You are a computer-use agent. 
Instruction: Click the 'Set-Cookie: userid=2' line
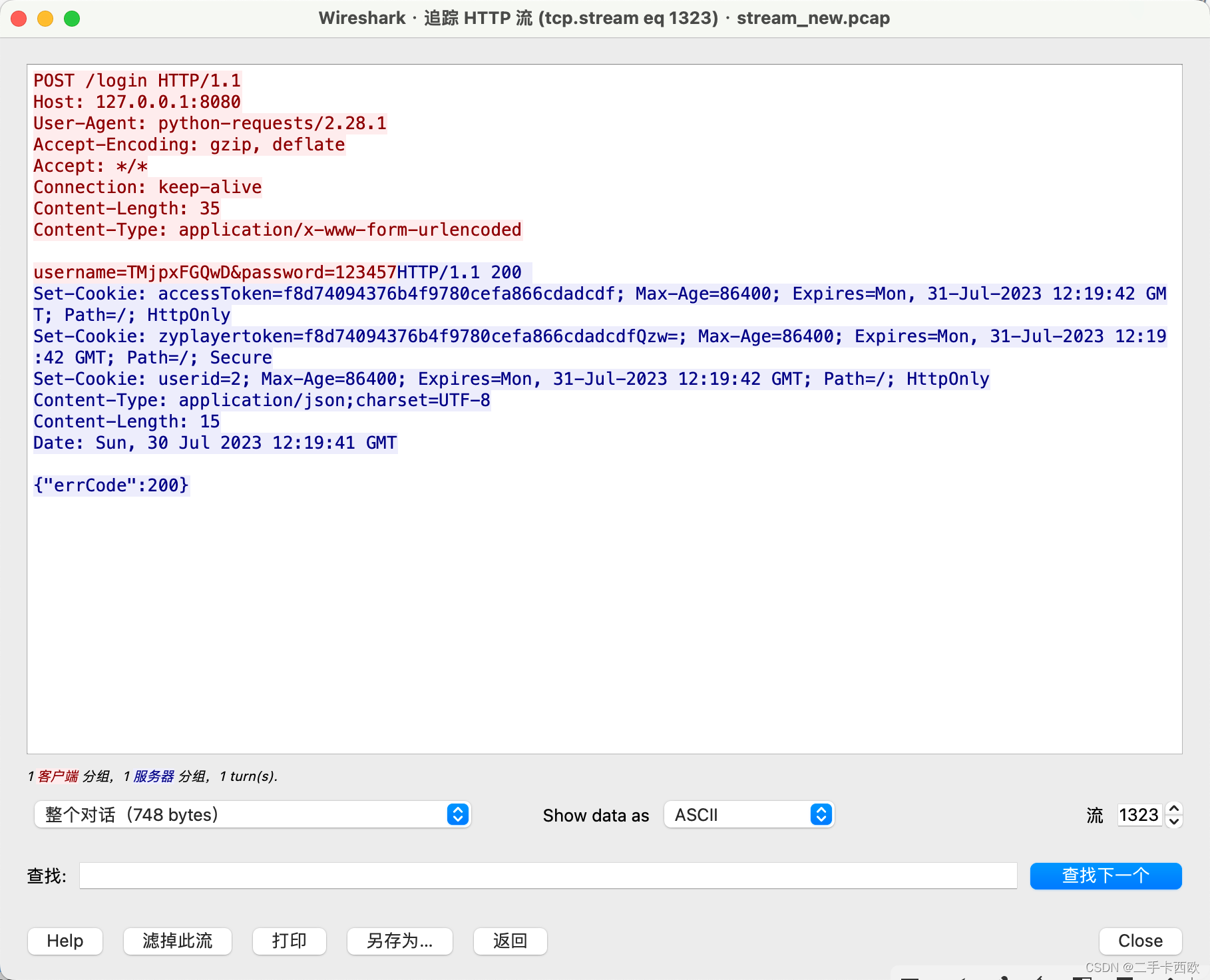coord(511,379)
